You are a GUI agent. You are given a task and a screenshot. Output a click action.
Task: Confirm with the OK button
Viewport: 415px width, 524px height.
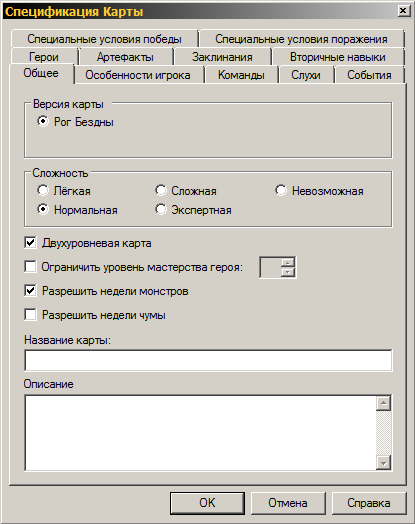pos(208,503)
